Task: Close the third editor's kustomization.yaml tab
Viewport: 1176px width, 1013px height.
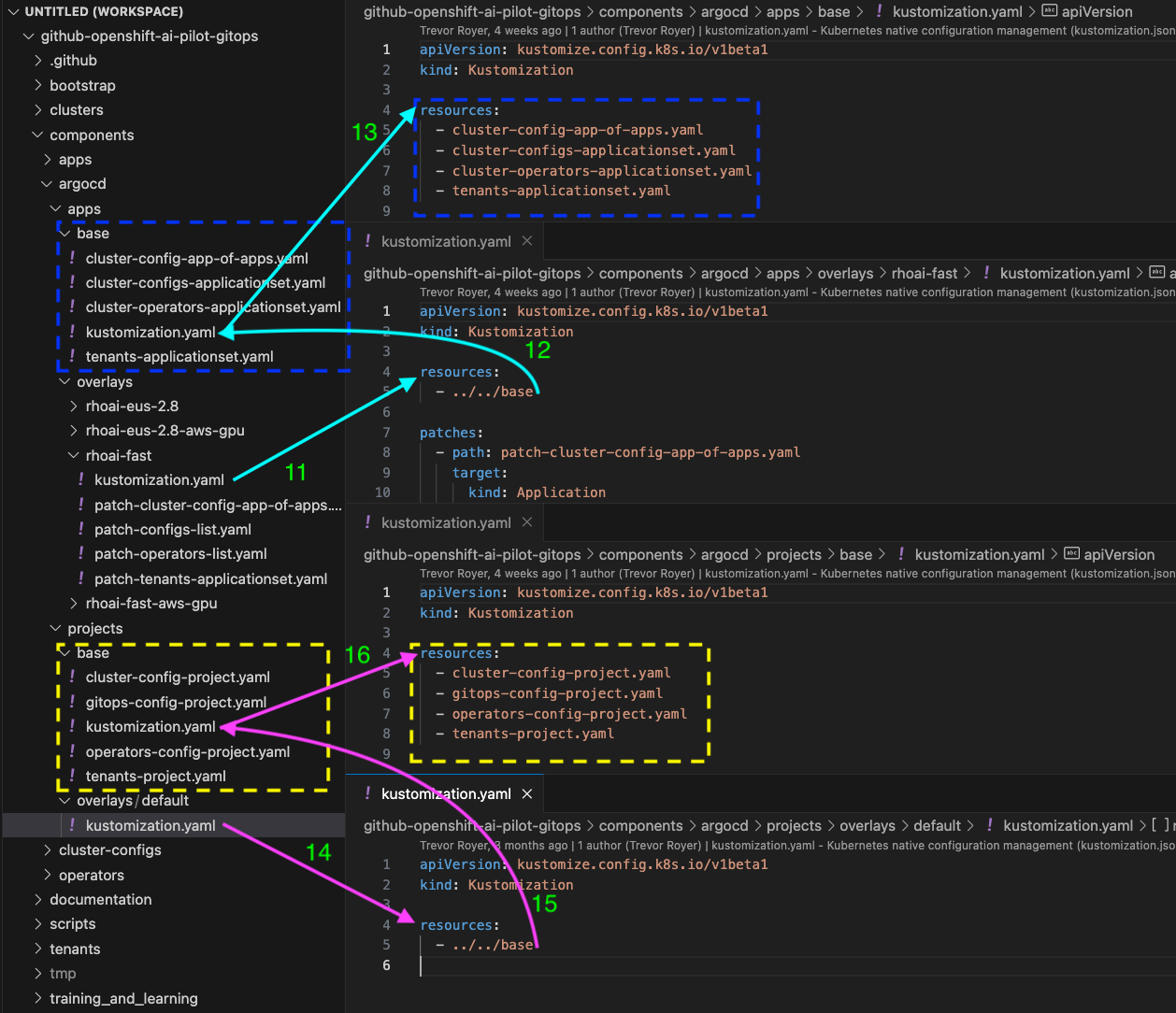Action: click(527, 522)
